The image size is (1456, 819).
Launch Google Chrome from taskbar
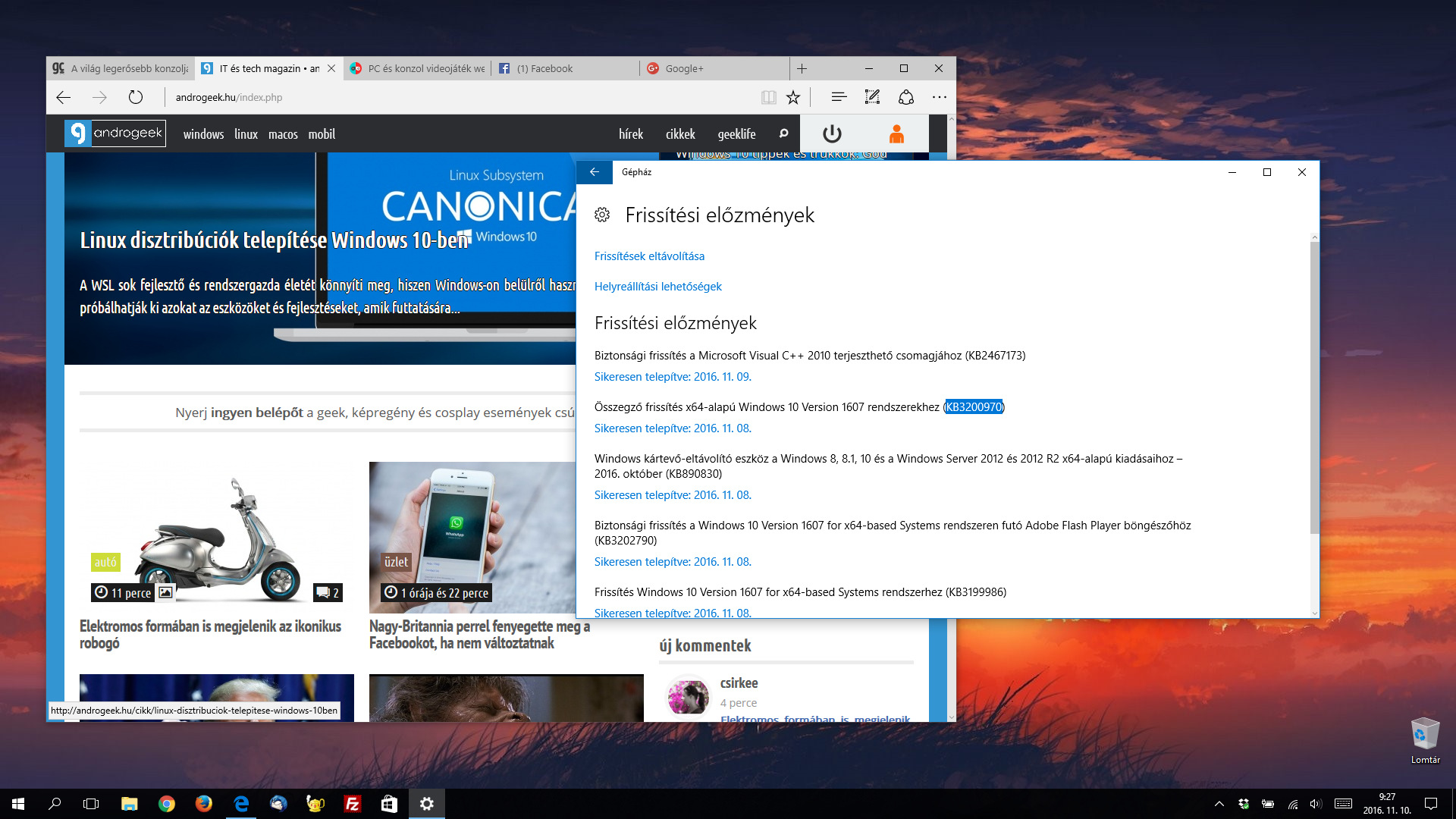tap(166, 804)
